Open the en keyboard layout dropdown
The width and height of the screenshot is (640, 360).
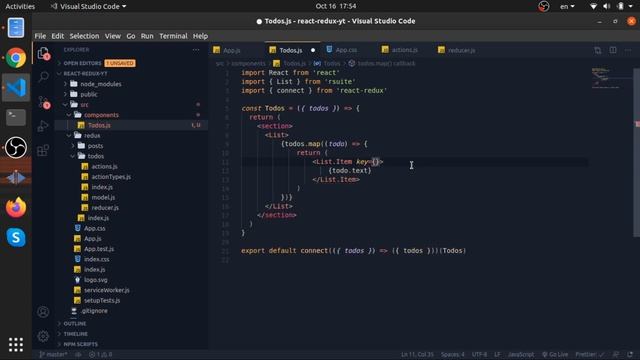[x=567, y=6]
